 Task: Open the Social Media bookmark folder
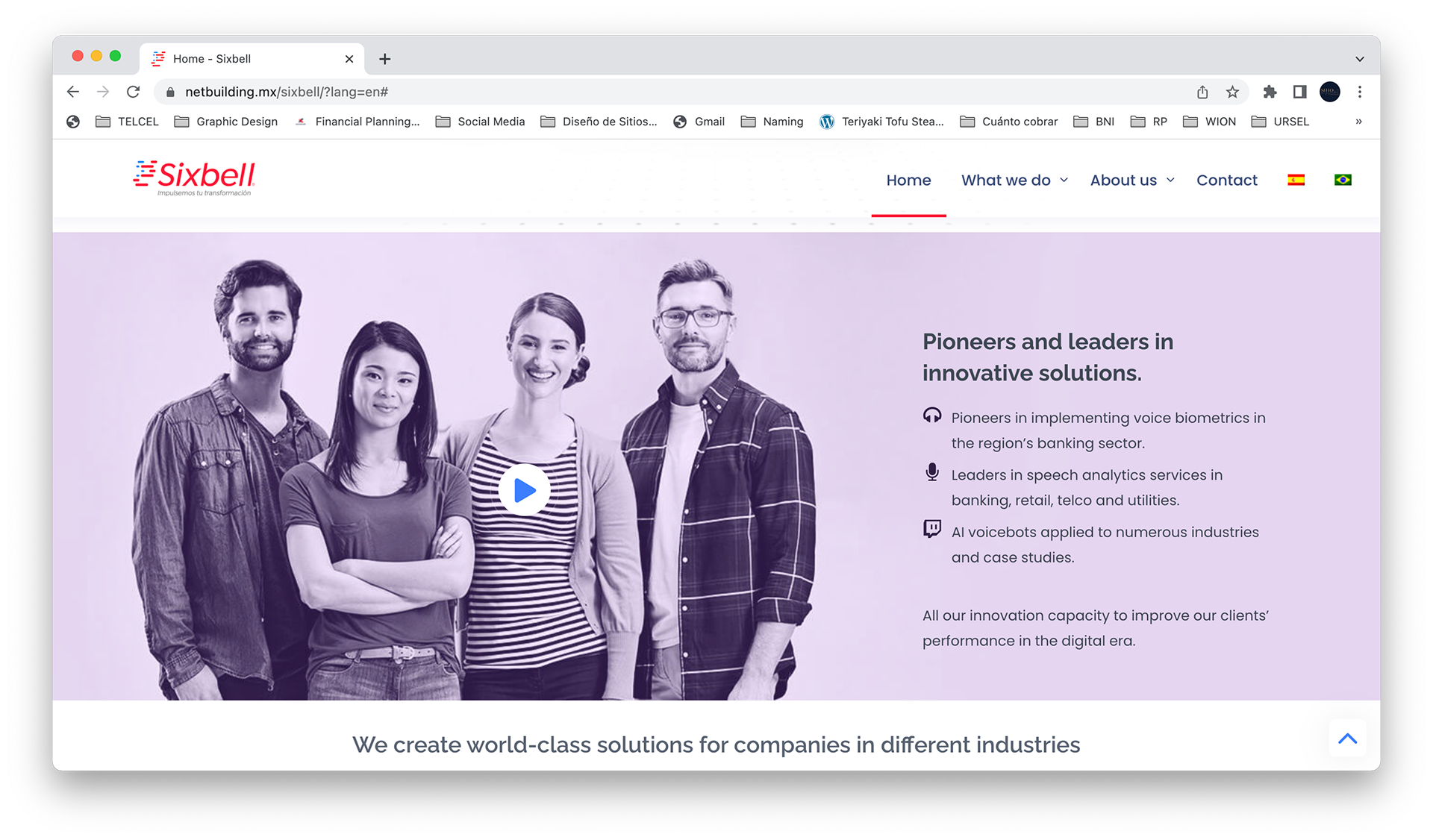click(481, 122)
